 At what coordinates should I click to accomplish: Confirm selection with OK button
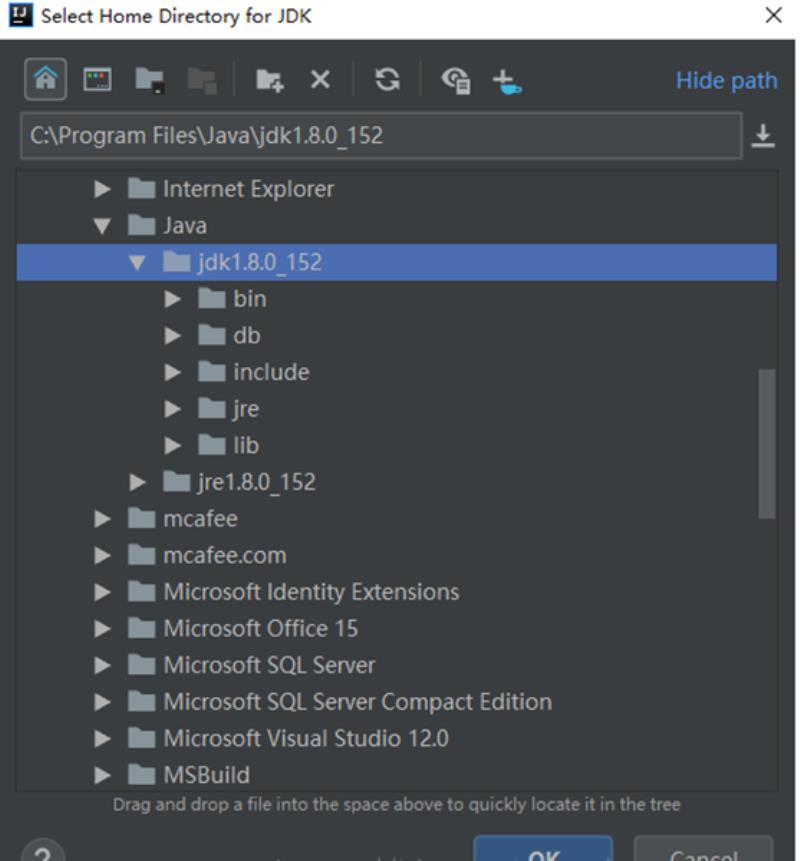[x=543, y=849]
